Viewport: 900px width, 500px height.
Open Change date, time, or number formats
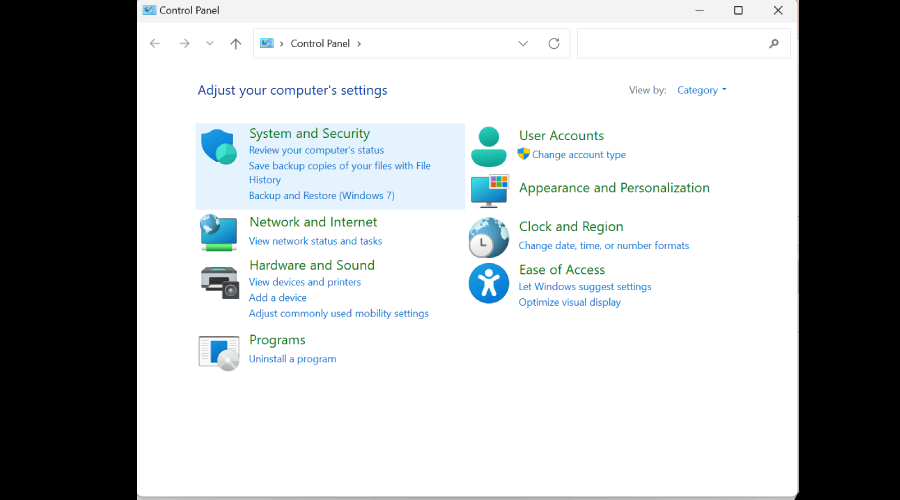tap(604, 246)
